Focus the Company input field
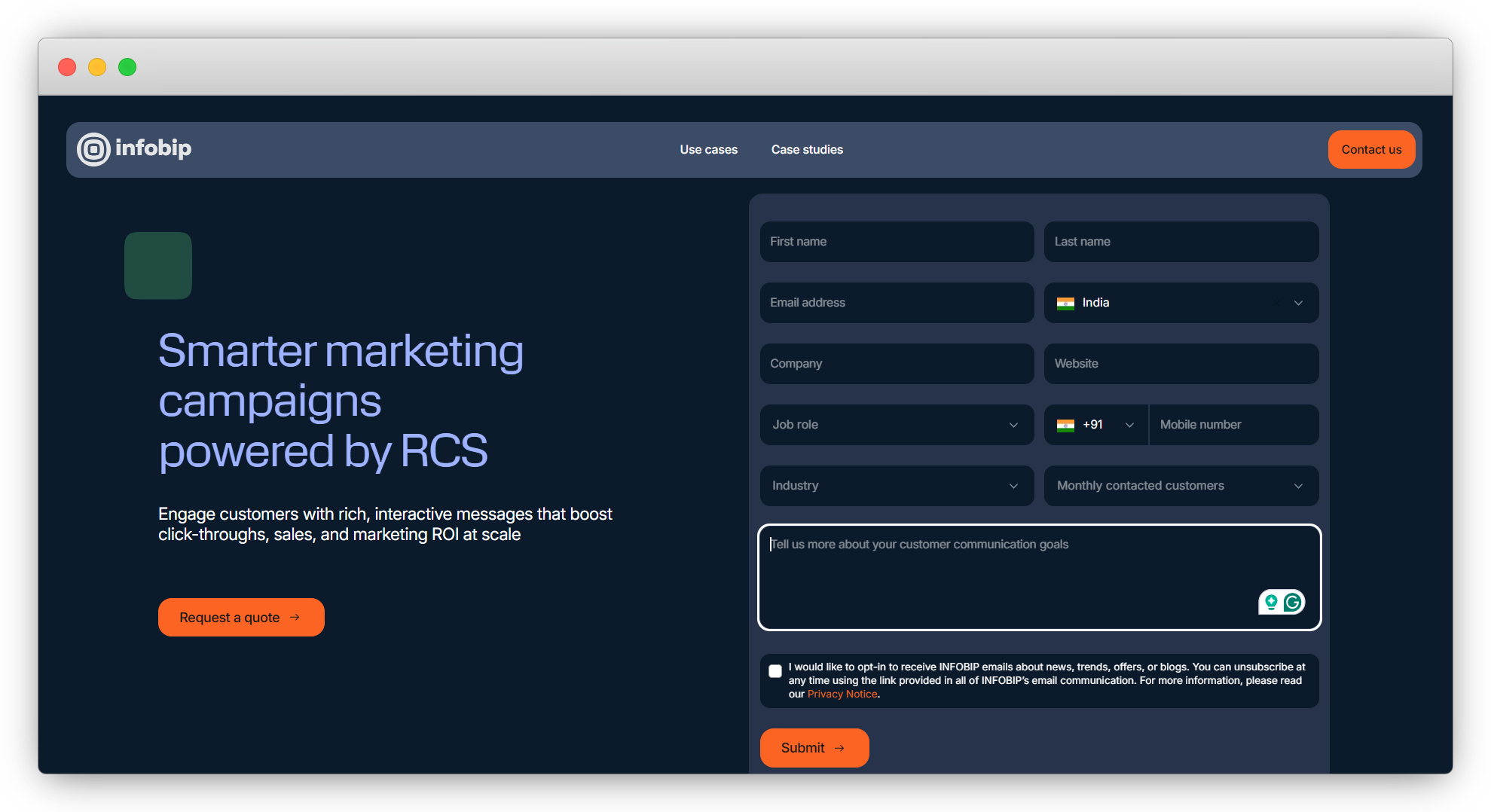The image size is (1491, 812). click(x=897, y=364)
